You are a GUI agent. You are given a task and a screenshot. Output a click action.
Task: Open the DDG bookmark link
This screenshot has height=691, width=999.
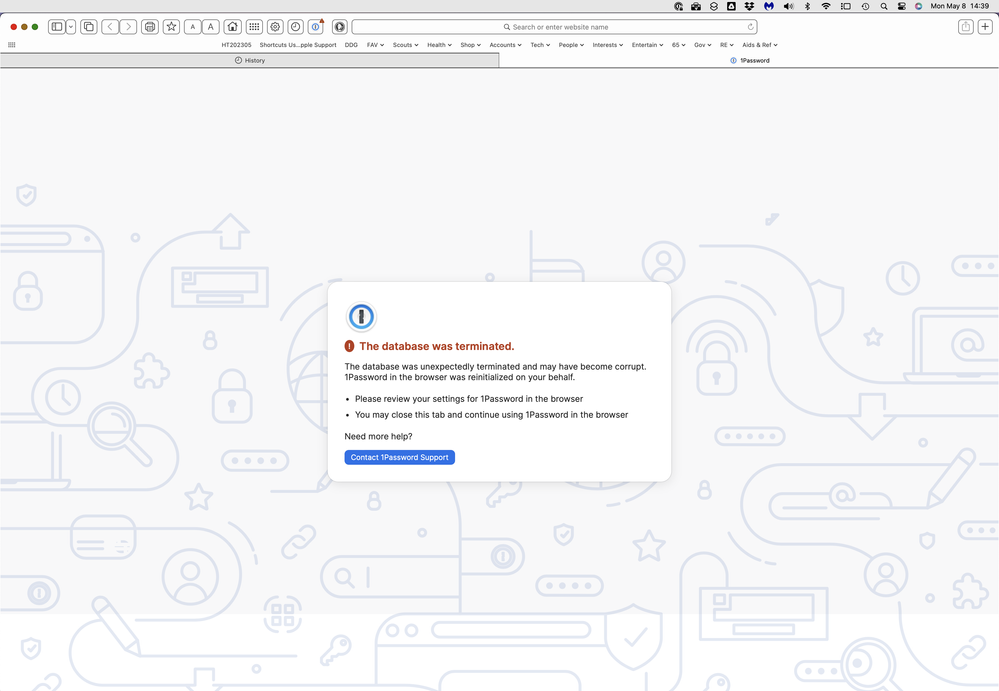pos(351,45)
